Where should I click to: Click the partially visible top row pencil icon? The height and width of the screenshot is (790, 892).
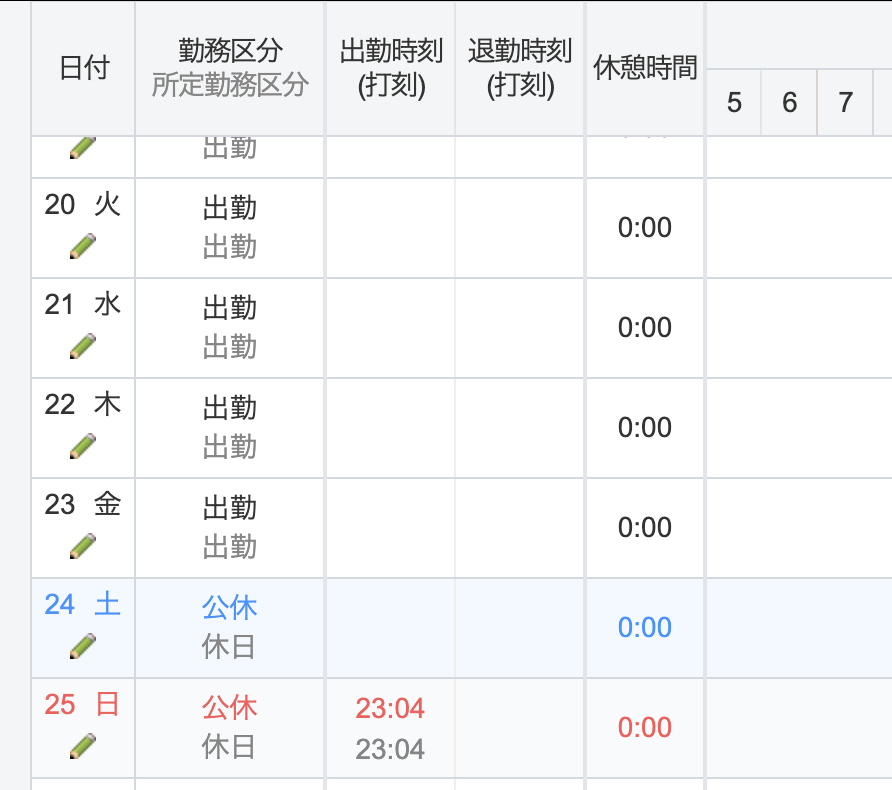click(x=83, y=148)
